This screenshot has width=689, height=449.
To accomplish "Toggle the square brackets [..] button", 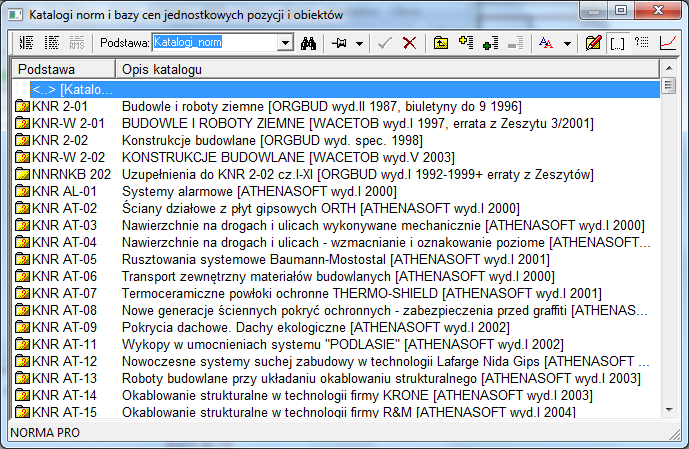I will click(x=618, y=43).
